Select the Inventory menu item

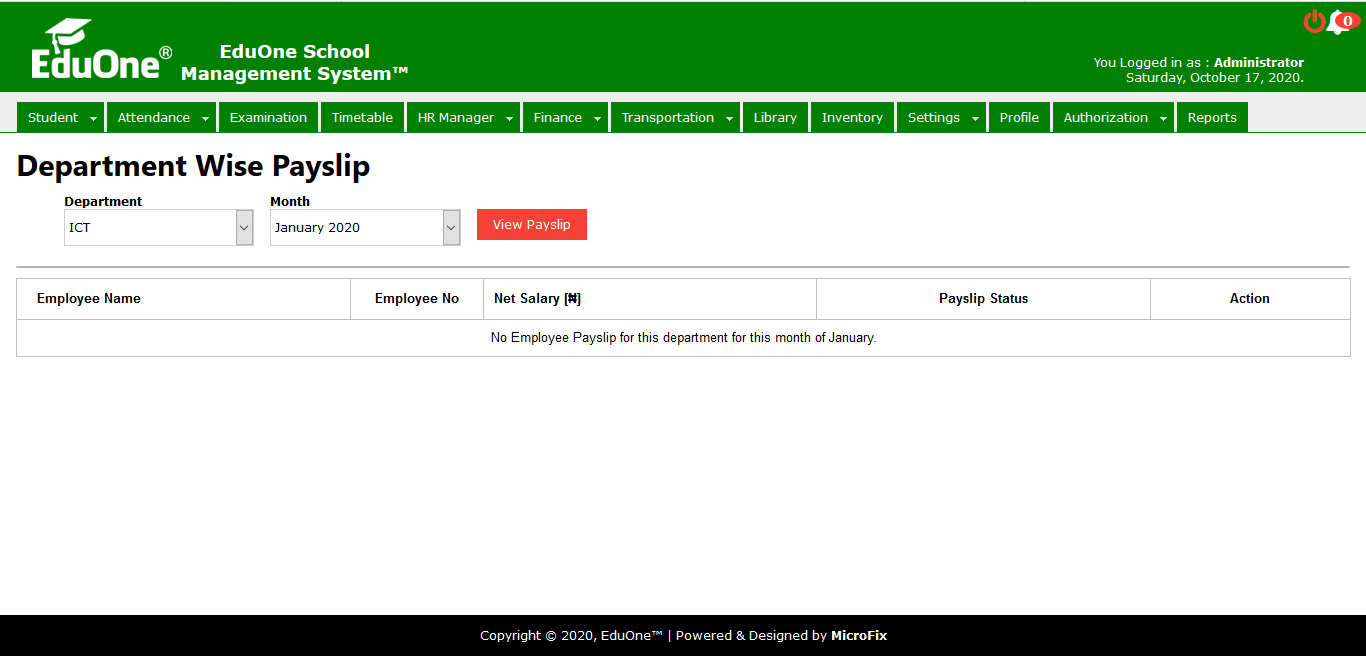[x=852, y=117]
